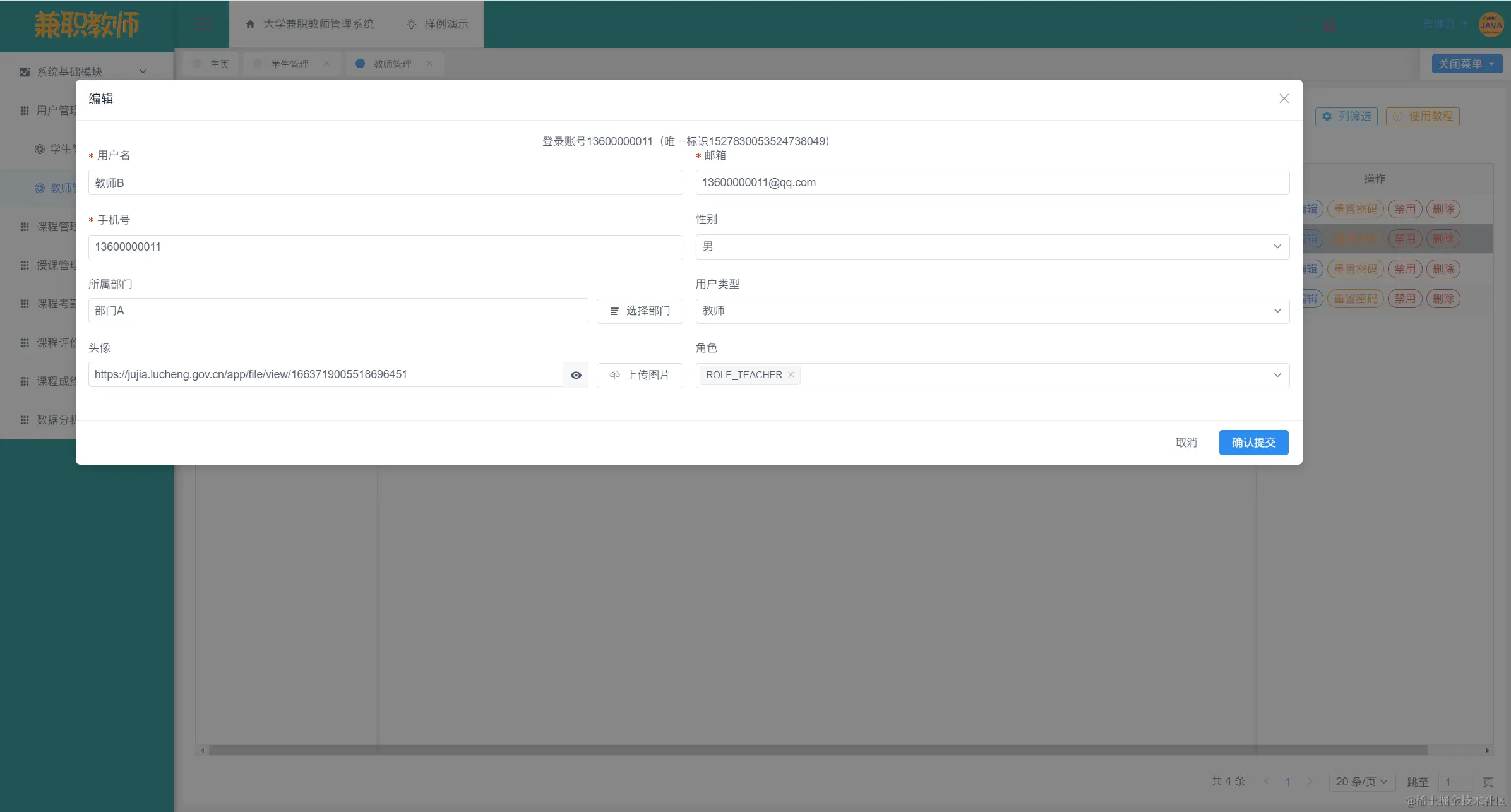The width and height of the screenshot is (1511, 812).
Task: Click the 确认提交 button
Action: pyautogui.click(x=1253, y=443)
